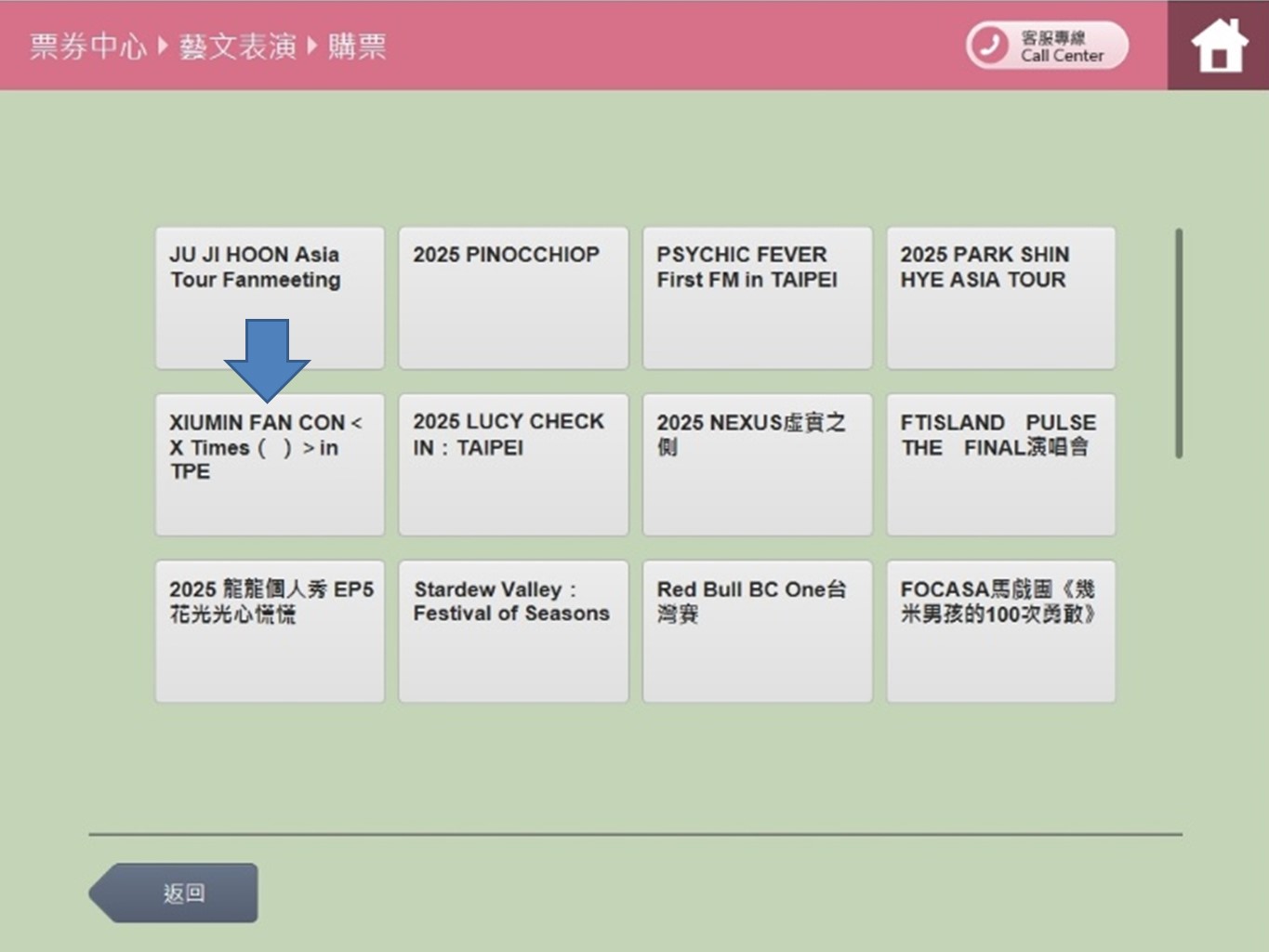Open 2025 LUCY CHECK IN : TAIPEI
This screenshot has width=1269, height=952.
513,465
